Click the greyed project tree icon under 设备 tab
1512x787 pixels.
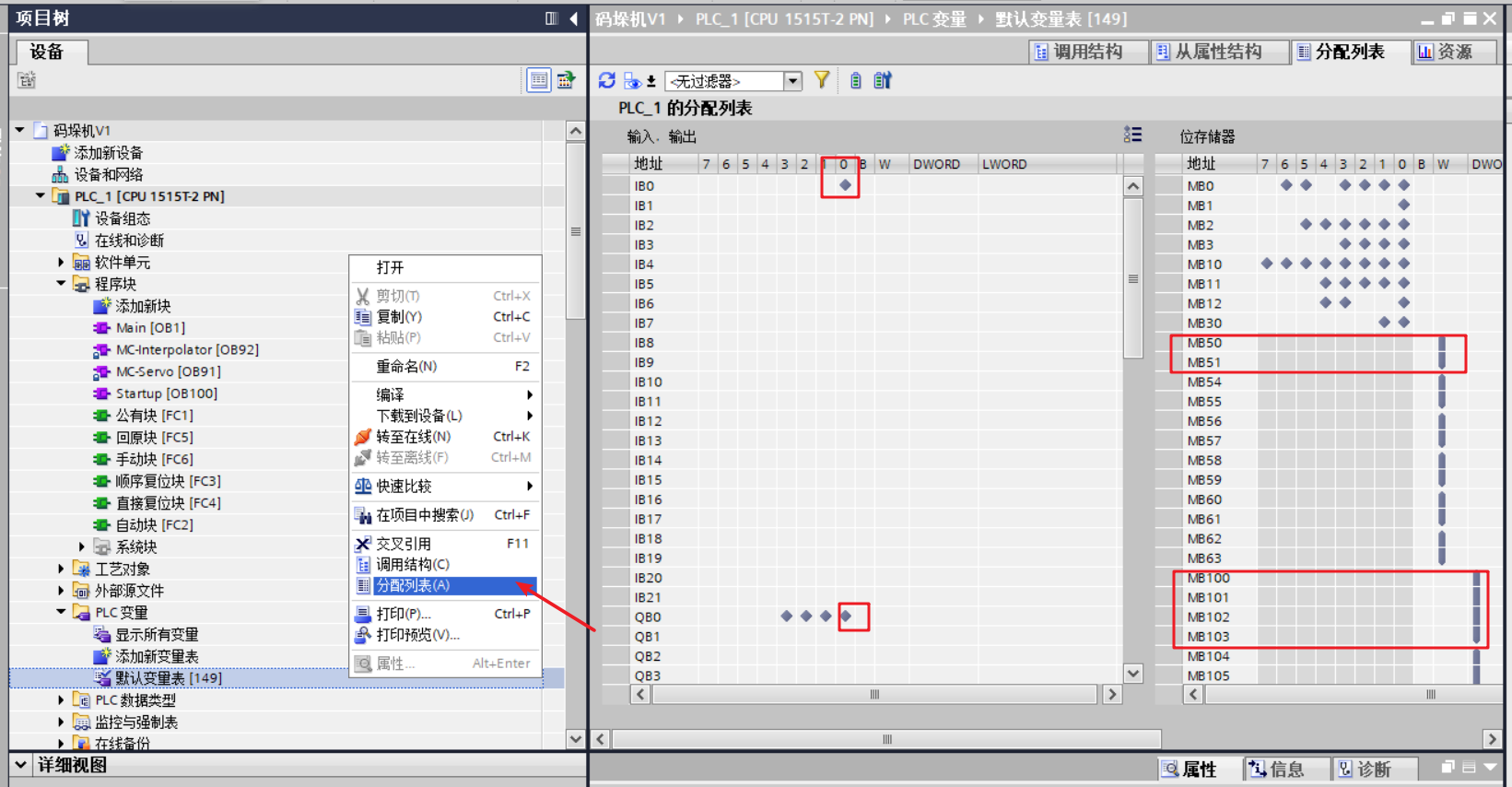tap(27, 80)
